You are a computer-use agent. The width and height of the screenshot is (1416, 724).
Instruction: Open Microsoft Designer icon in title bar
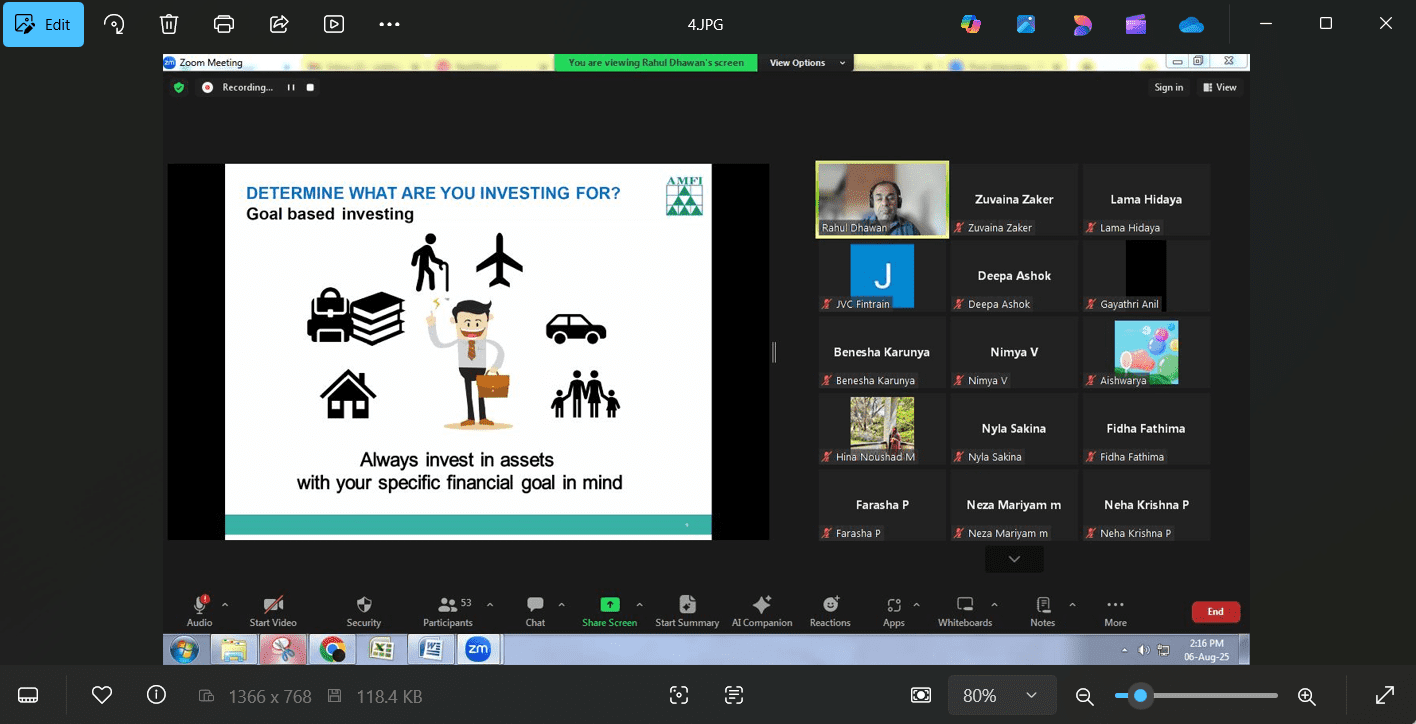(x=1081, y=24)
